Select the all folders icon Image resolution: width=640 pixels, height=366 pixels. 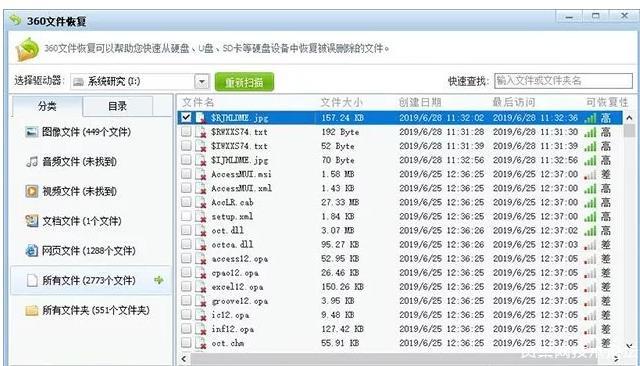[x=31, y=311]
